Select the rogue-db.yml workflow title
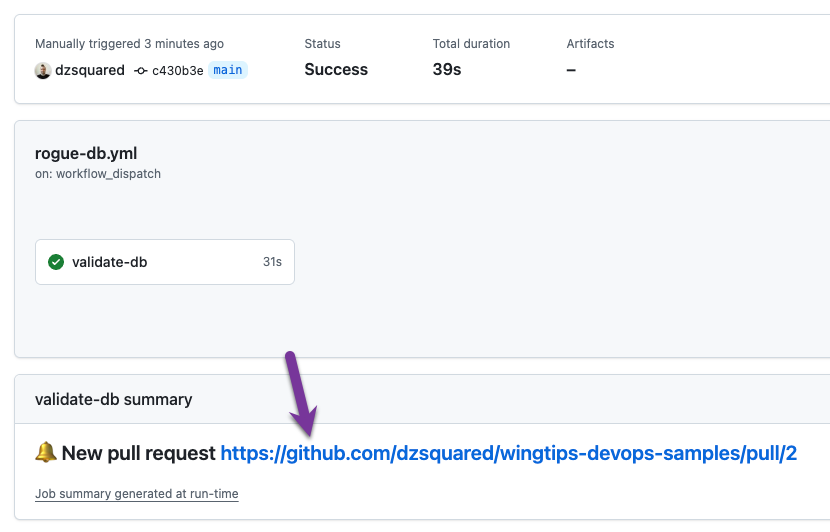 click(x=86, y=154)
